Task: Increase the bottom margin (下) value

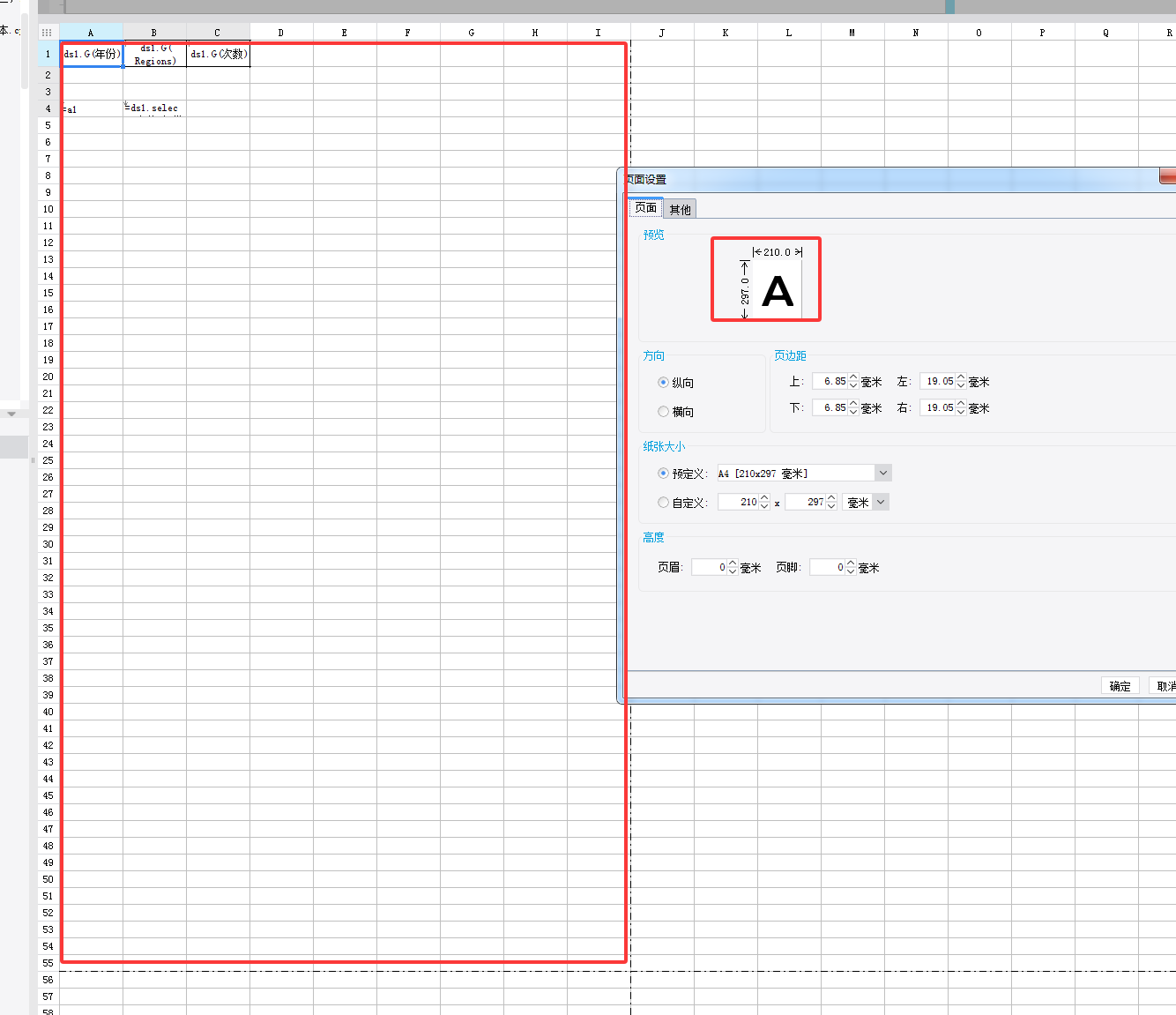Action: click(853, 404)
